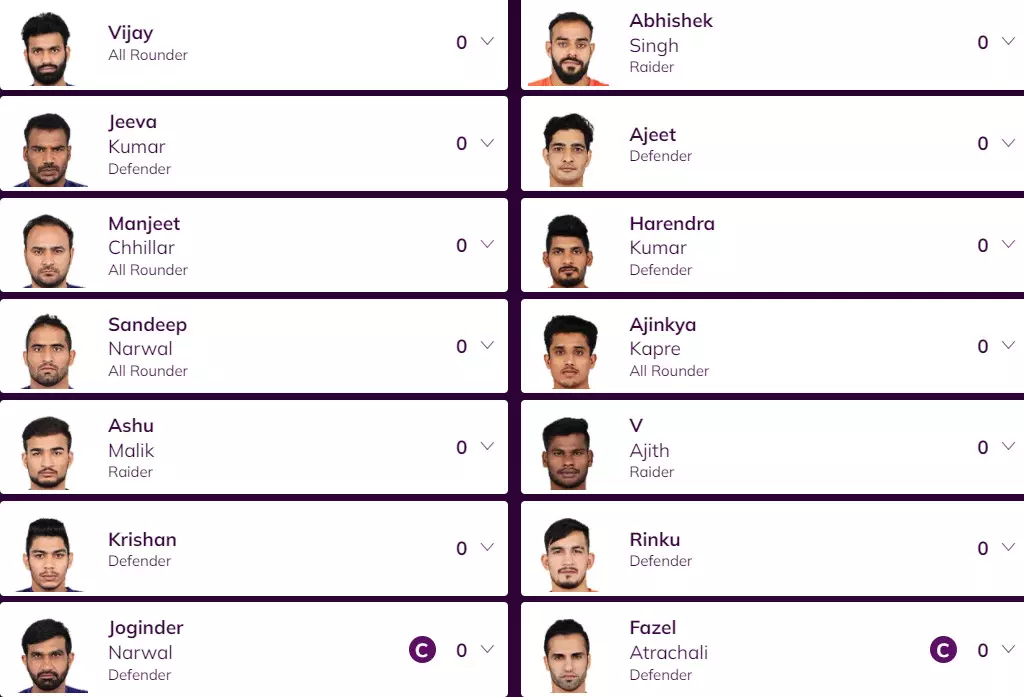The image size is (1024, 697).
Task: Expand Vijay's player stats chevron
Action: tap(487, 42)
